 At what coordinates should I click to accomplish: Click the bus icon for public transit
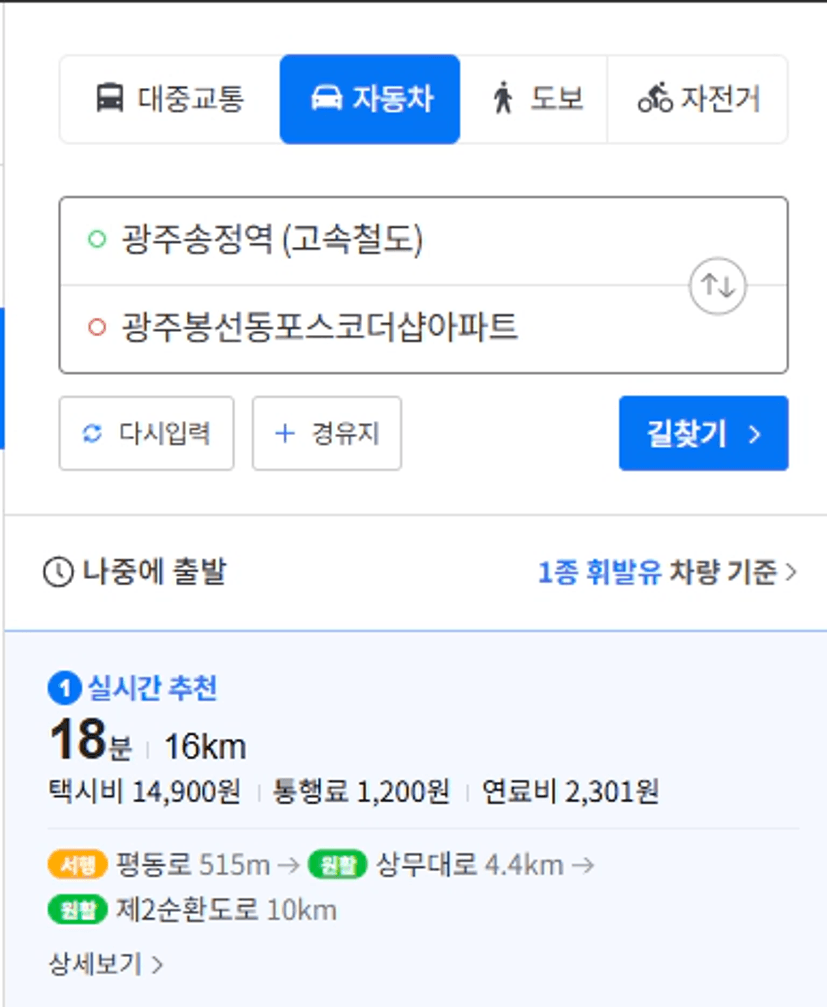pos(110,98)
